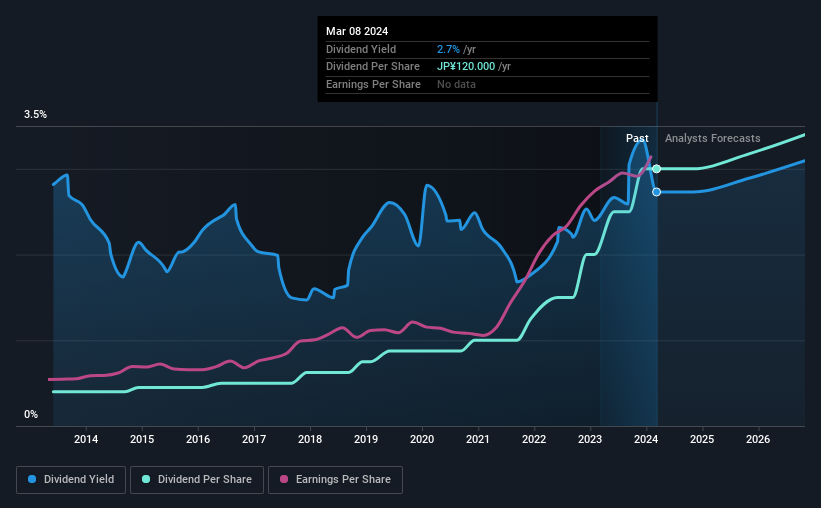
Task: Click the 0% y-axis label
Action: pyautogui.click(x=31, y=414)
